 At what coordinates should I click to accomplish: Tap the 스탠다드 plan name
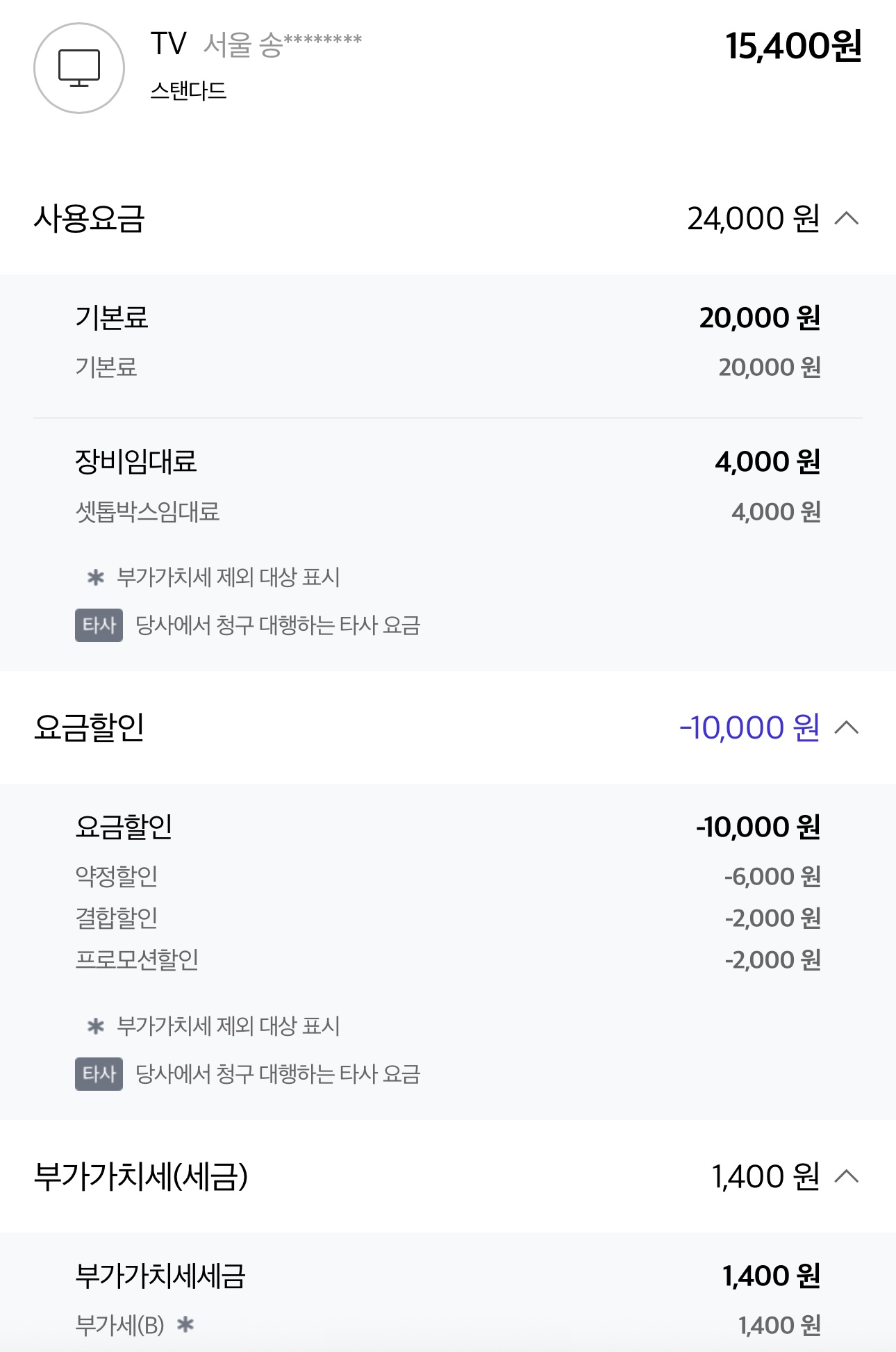[189, 91]
